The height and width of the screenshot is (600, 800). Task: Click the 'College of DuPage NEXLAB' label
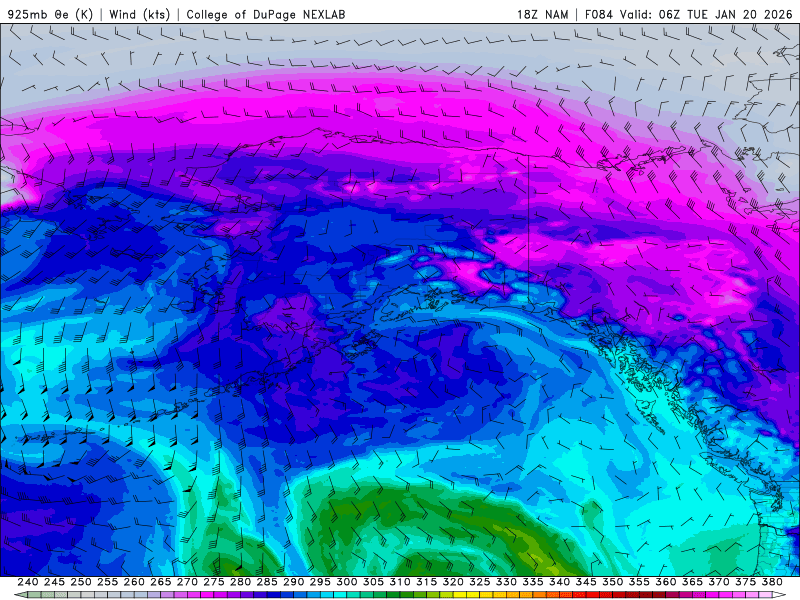(x=266, y=14)
